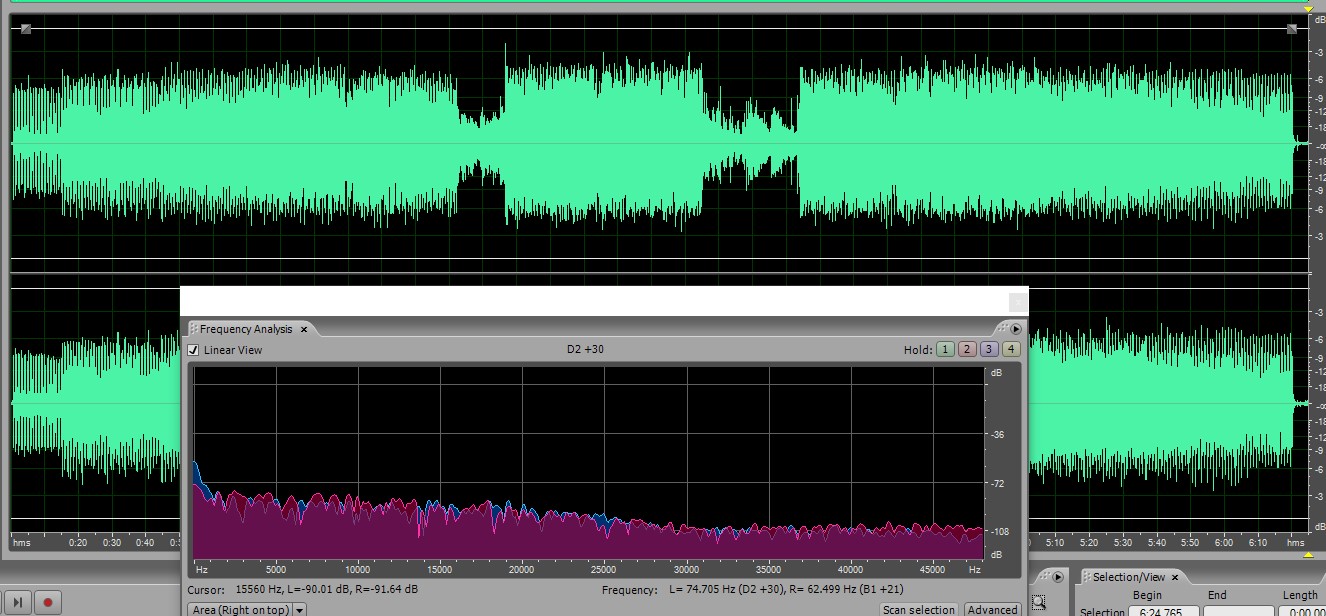This screenshot has height=616, width=1326.
Task: Enable Hold button 2
Action: point(967,349)
